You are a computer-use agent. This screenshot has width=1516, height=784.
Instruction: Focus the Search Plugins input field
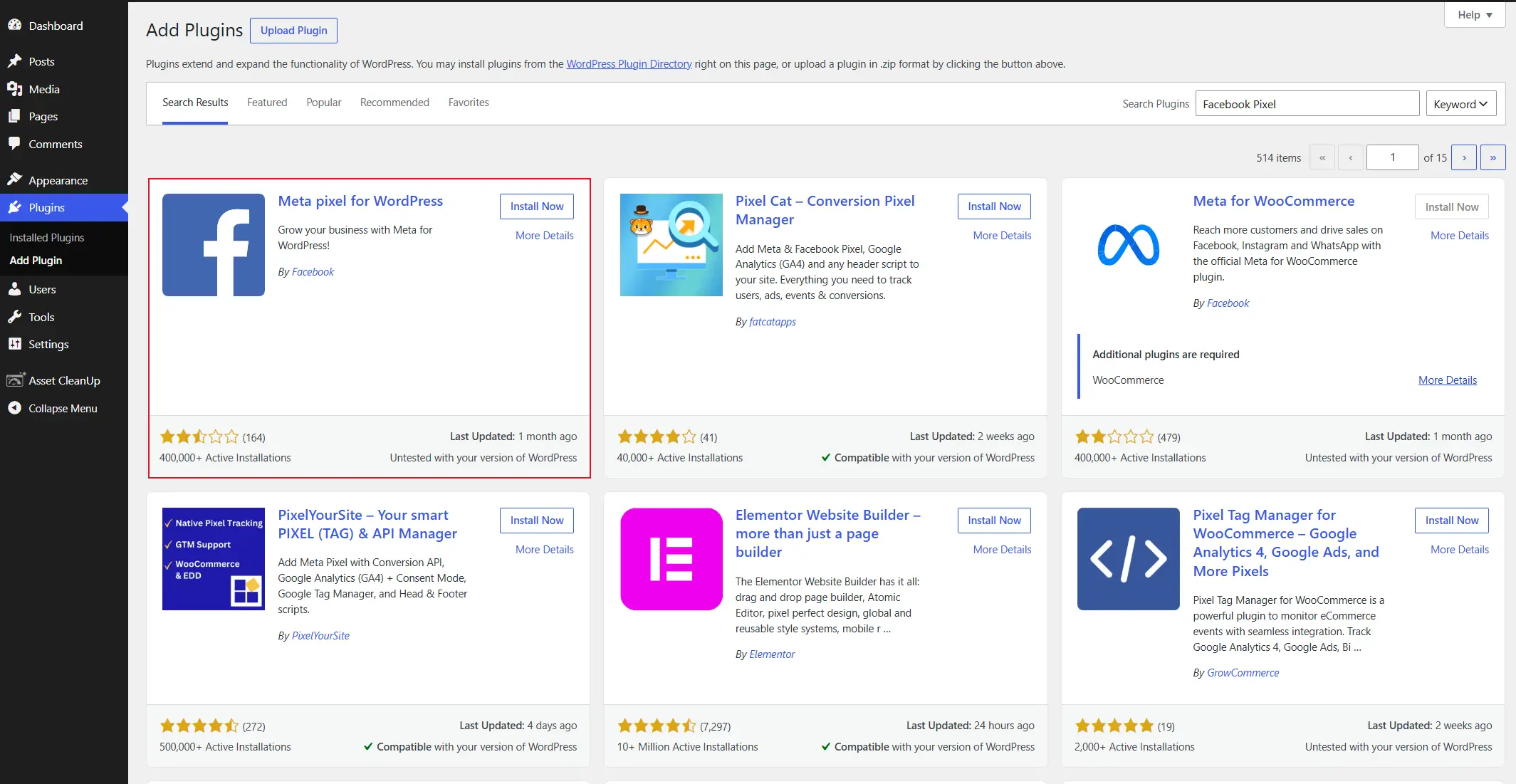point(1307,104)
